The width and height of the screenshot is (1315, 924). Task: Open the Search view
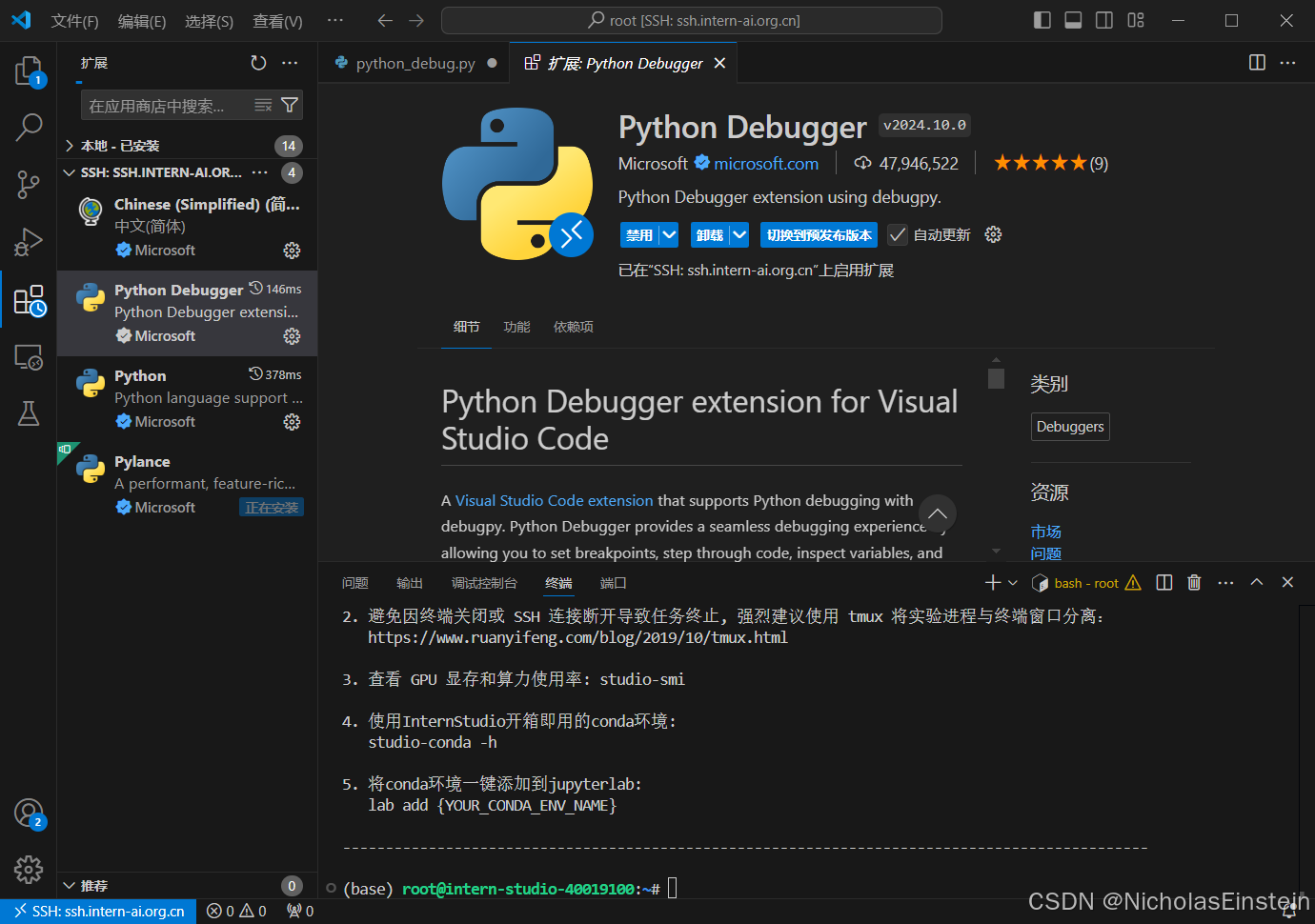(29, 128)
